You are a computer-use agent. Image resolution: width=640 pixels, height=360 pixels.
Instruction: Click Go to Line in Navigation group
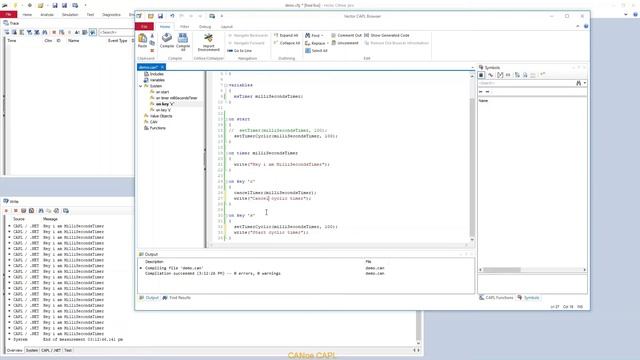(240, 51)
